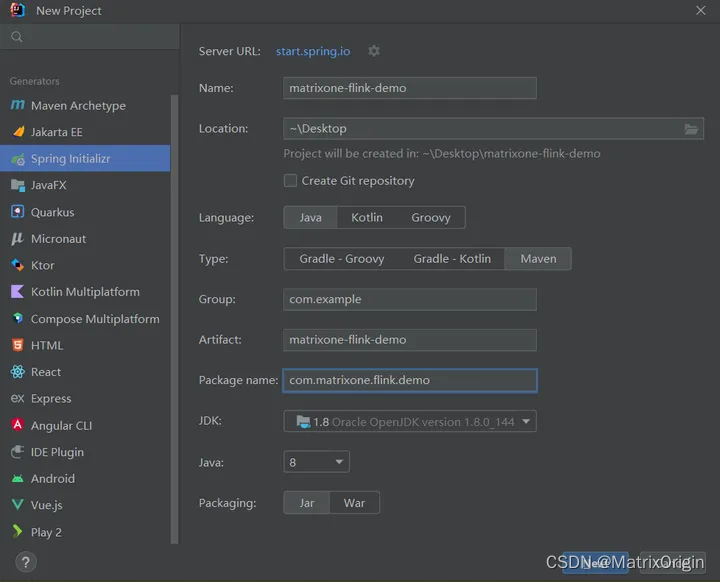720x582 pixels.
Task: Click the generators search field
Action: tap(90, 37)
